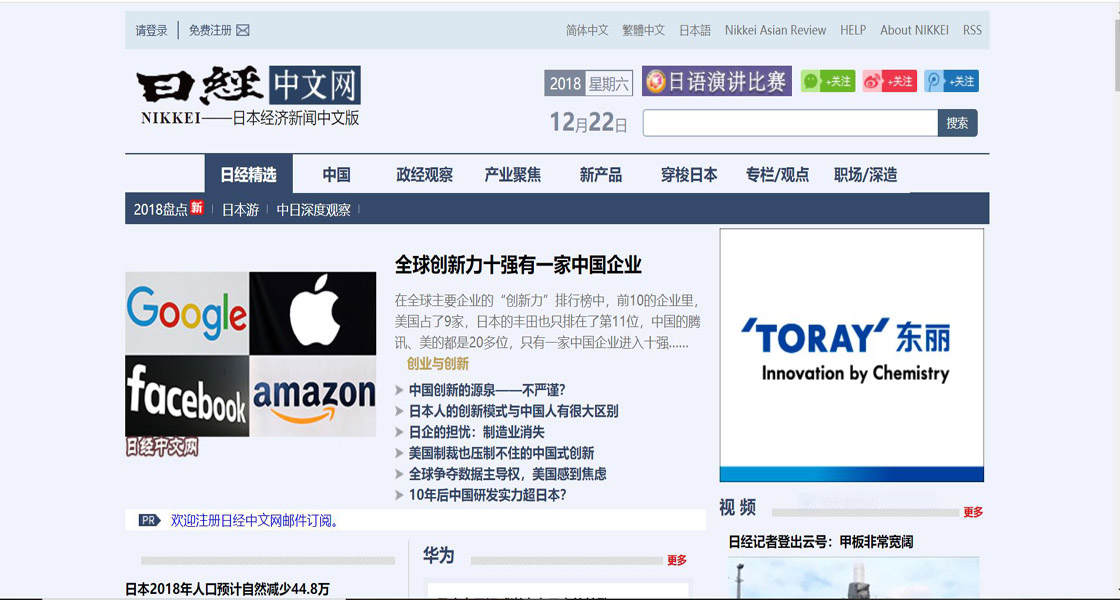This screenshot has width=1120, height=600.
Task: Switch language to 繁體中文
Action: (644, 30)
